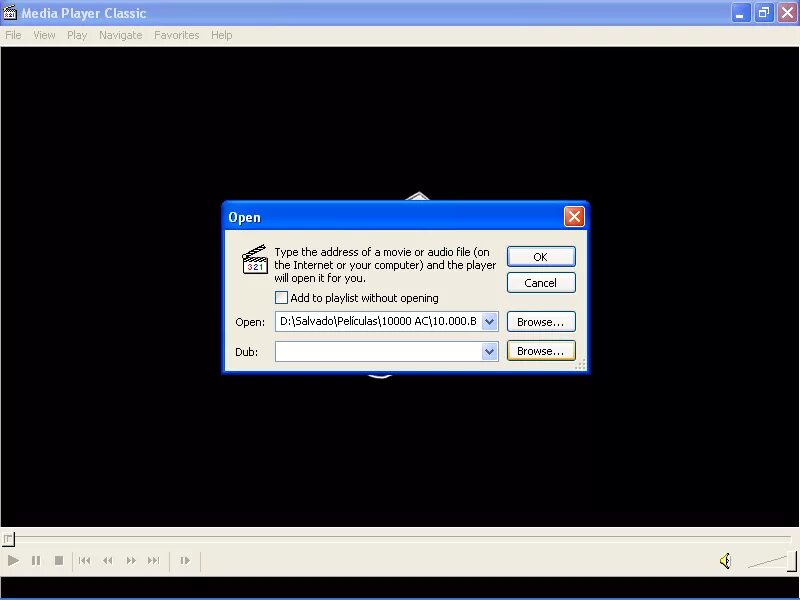Click the Media Player Classic title icon
This screenshot has width=800, height=600.
[9, 12]
